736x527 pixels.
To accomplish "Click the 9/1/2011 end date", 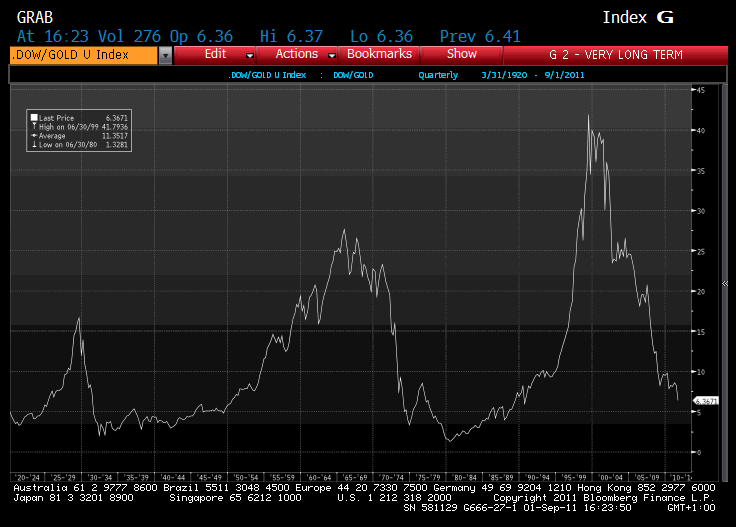I will pos(564,75).
